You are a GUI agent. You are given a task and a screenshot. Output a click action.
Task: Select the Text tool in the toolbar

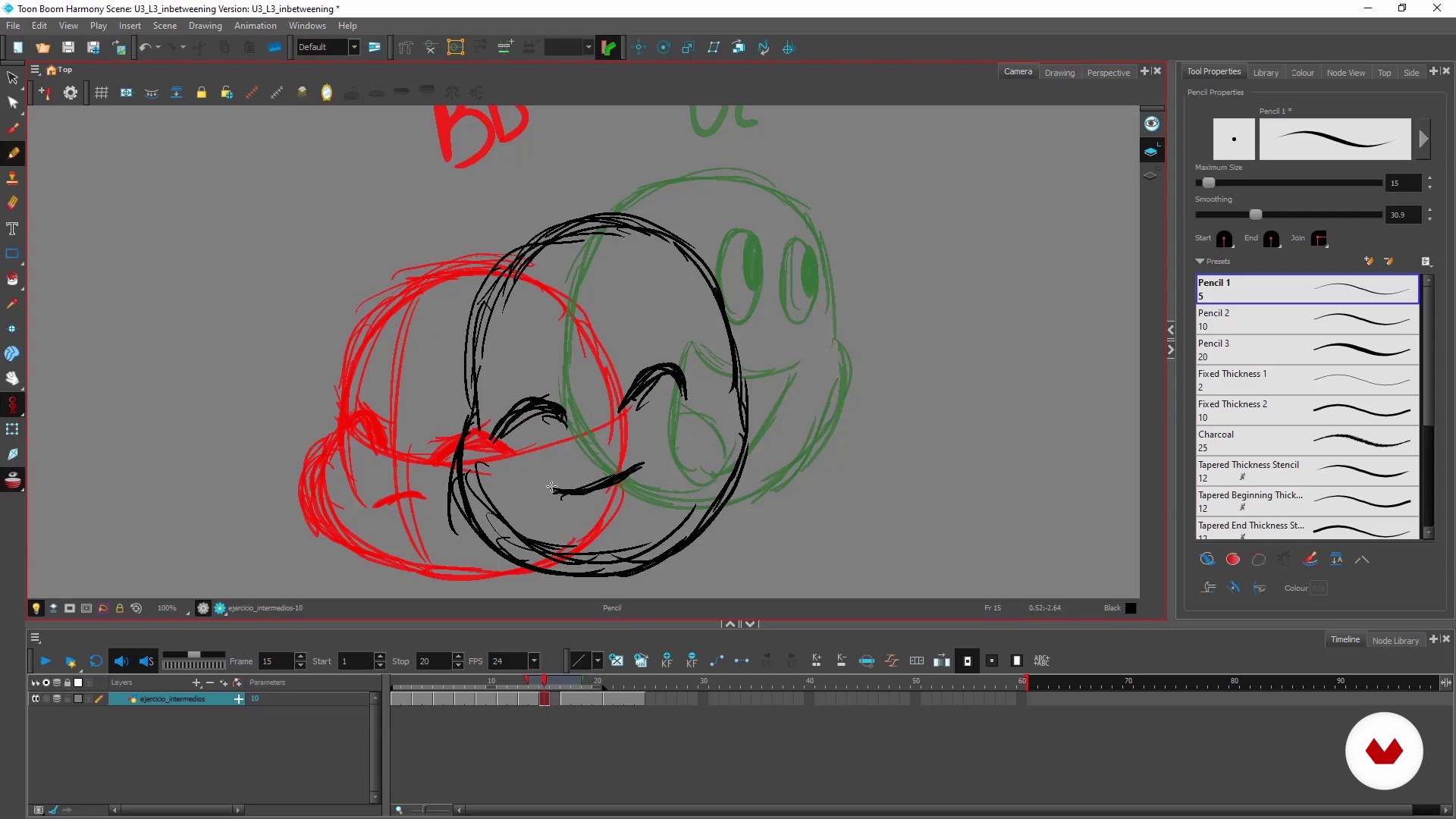12,228
